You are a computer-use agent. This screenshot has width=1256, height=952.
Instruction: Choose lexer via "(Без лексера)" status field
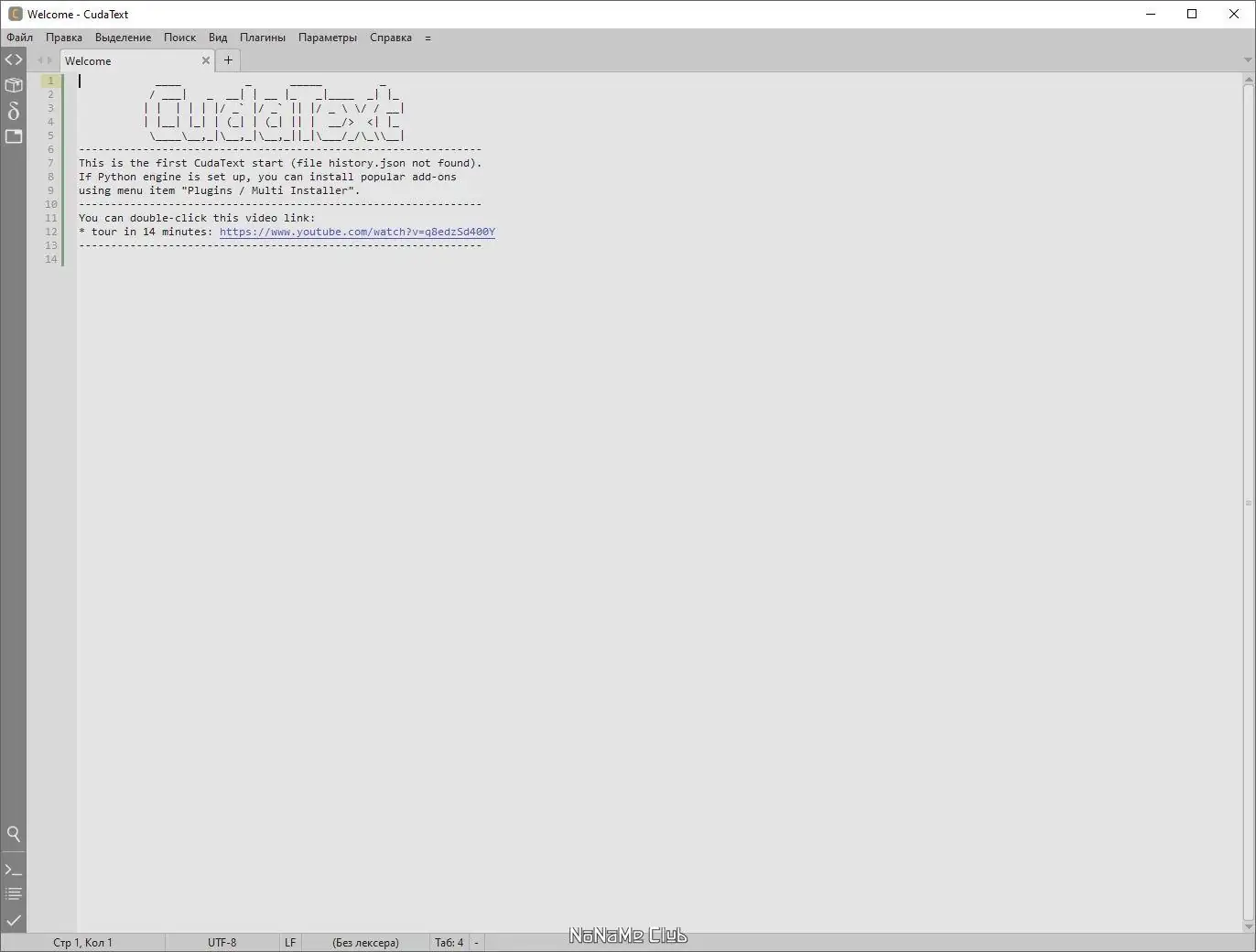coord(365,942)
